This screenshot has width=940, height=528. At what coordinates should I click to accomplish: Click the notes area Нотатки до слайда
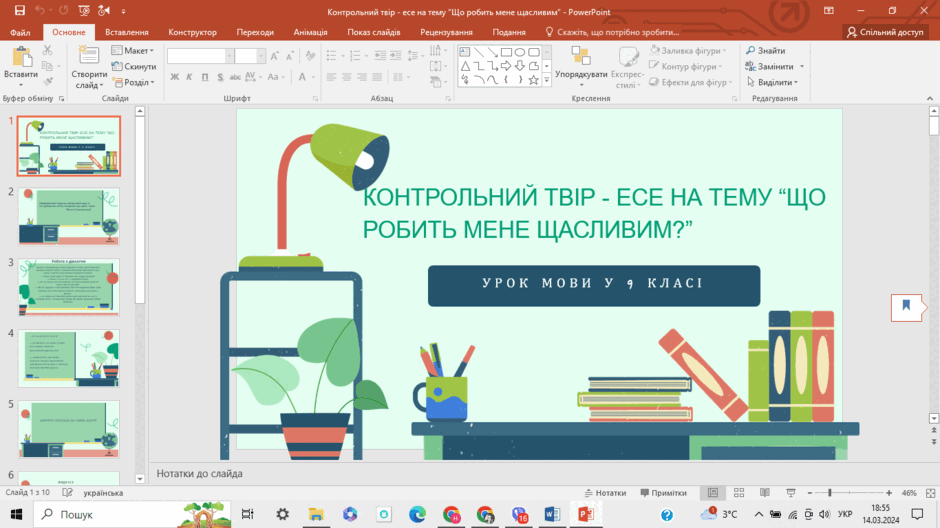coord(200,473)
